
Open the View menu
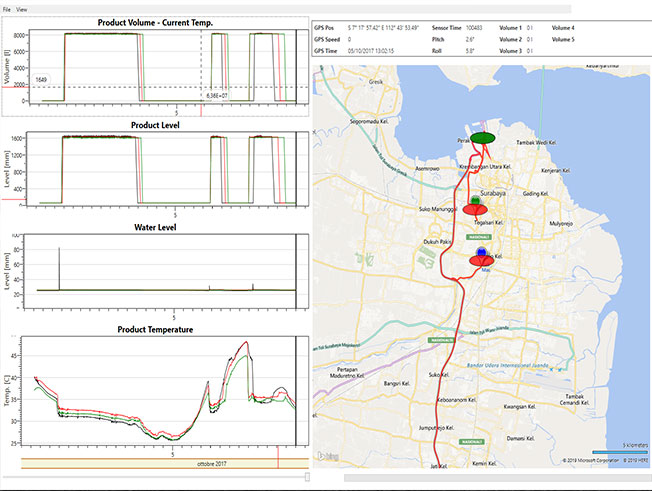coord(21,7)
